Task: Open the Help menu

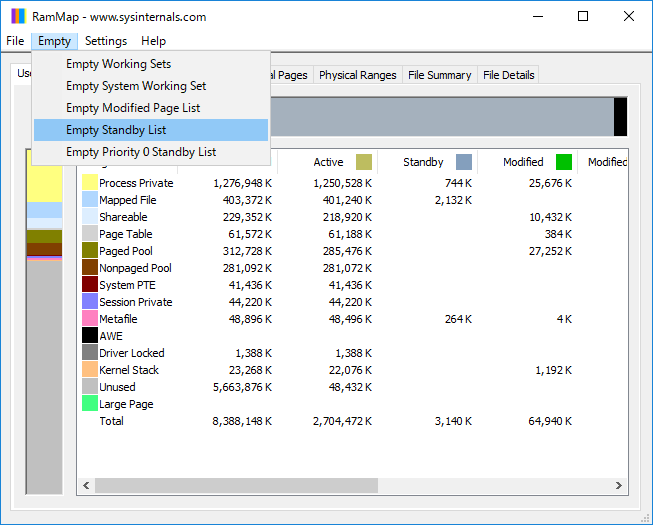Action: click(x=153, y=41)
